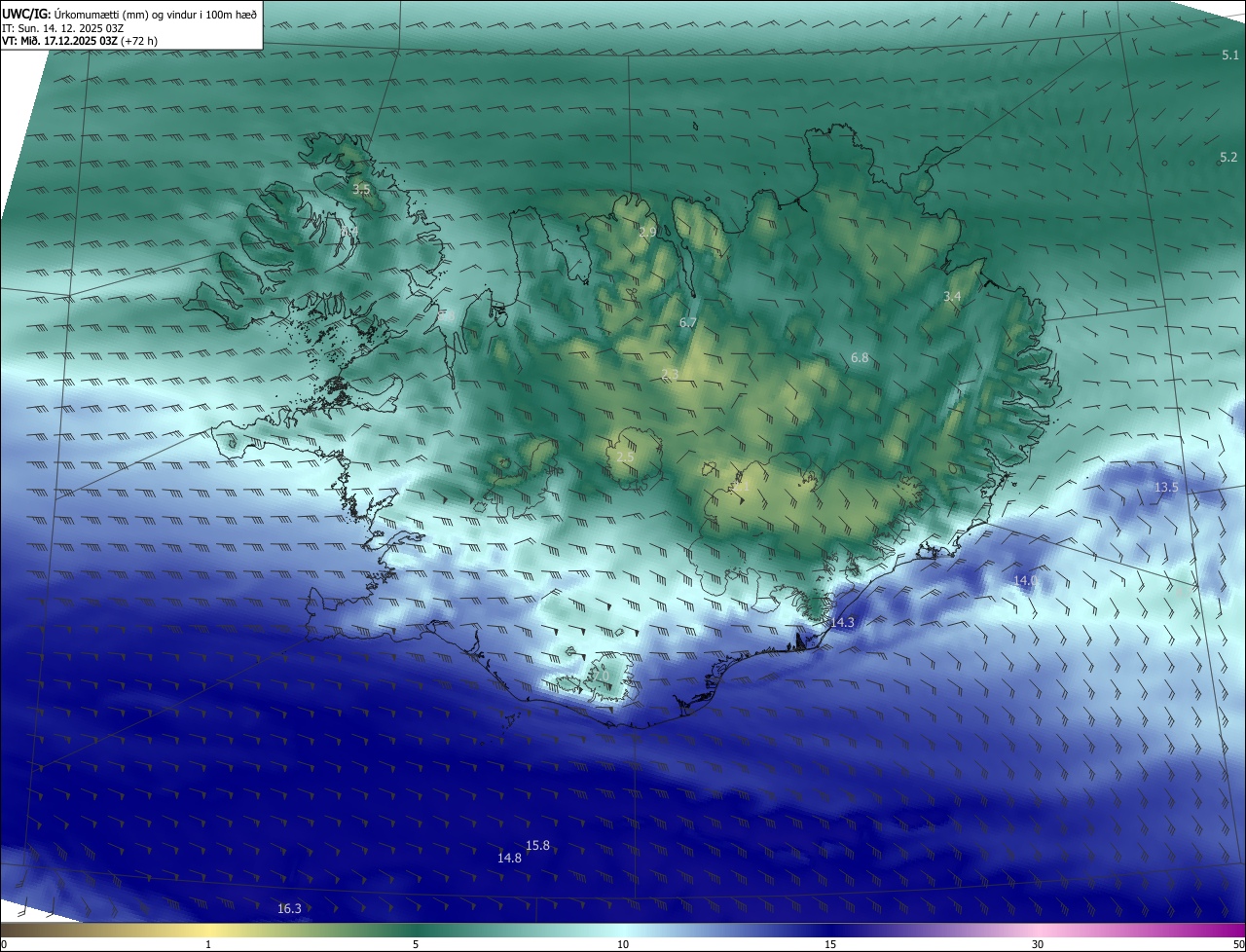Pick the yellow segment of the color scale

pyautogui.click(x=208, y=930)
